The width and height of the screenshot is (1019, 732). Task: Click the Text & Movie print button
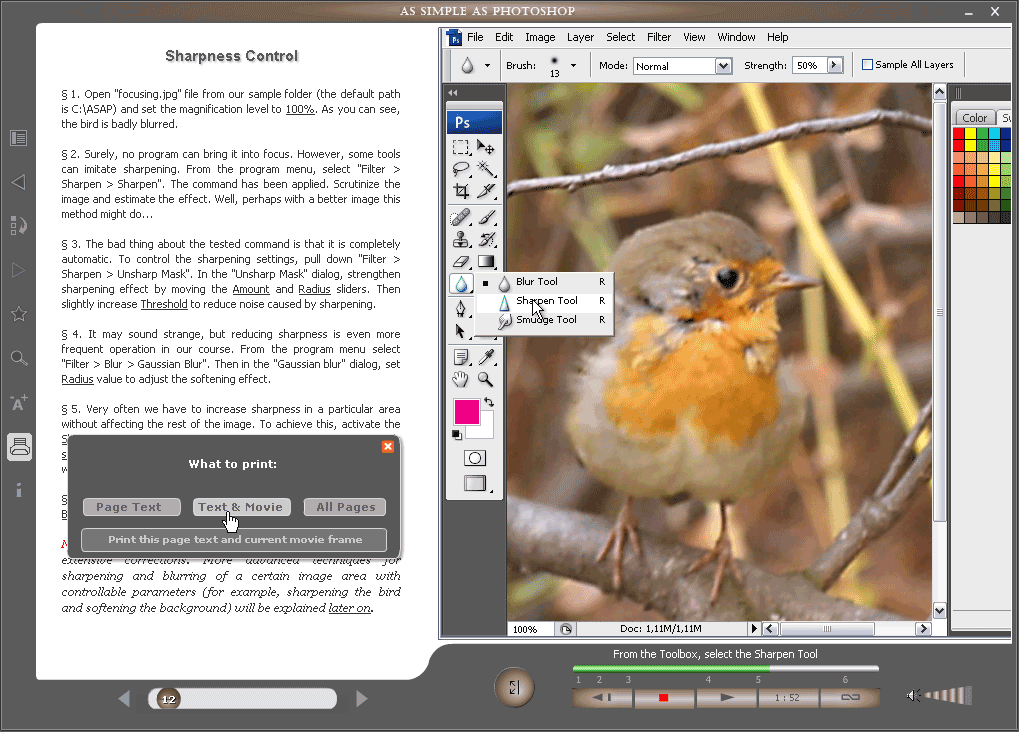coord(241,507)
